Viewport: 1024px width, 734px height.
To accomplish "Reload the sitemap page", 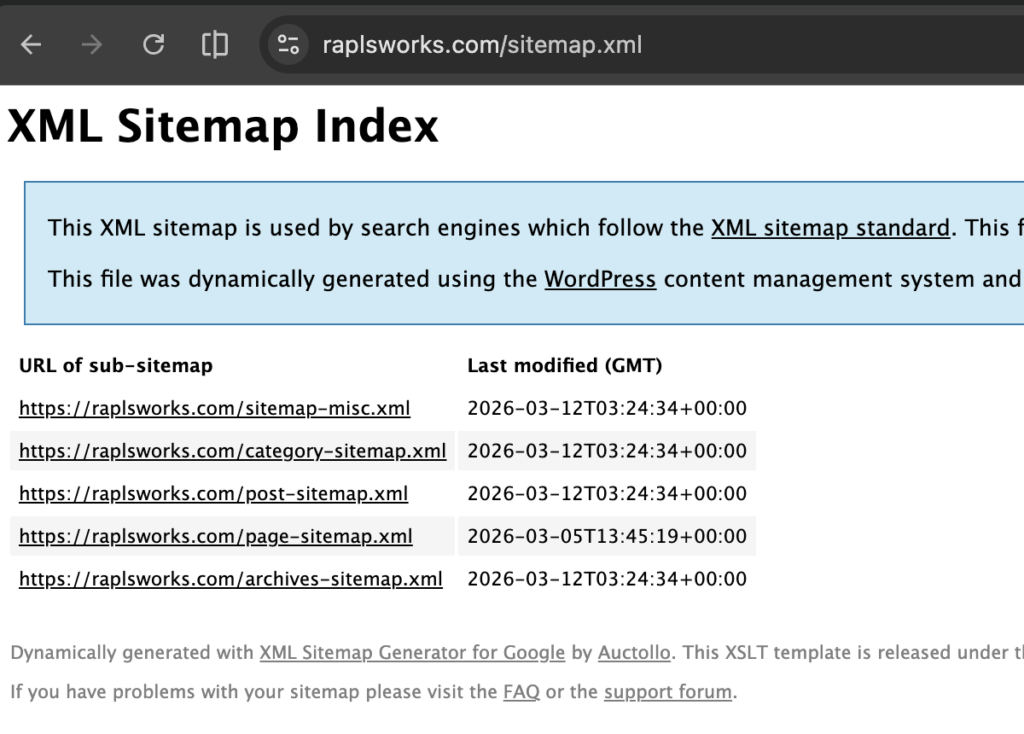I will click(153, 44).
